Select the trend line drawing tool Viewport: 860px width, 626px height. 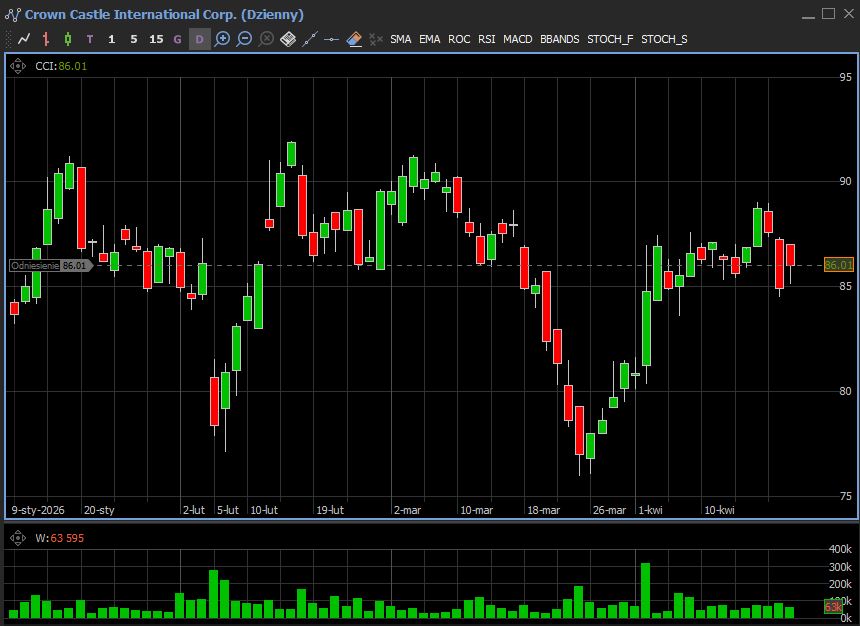coord(310,39)
